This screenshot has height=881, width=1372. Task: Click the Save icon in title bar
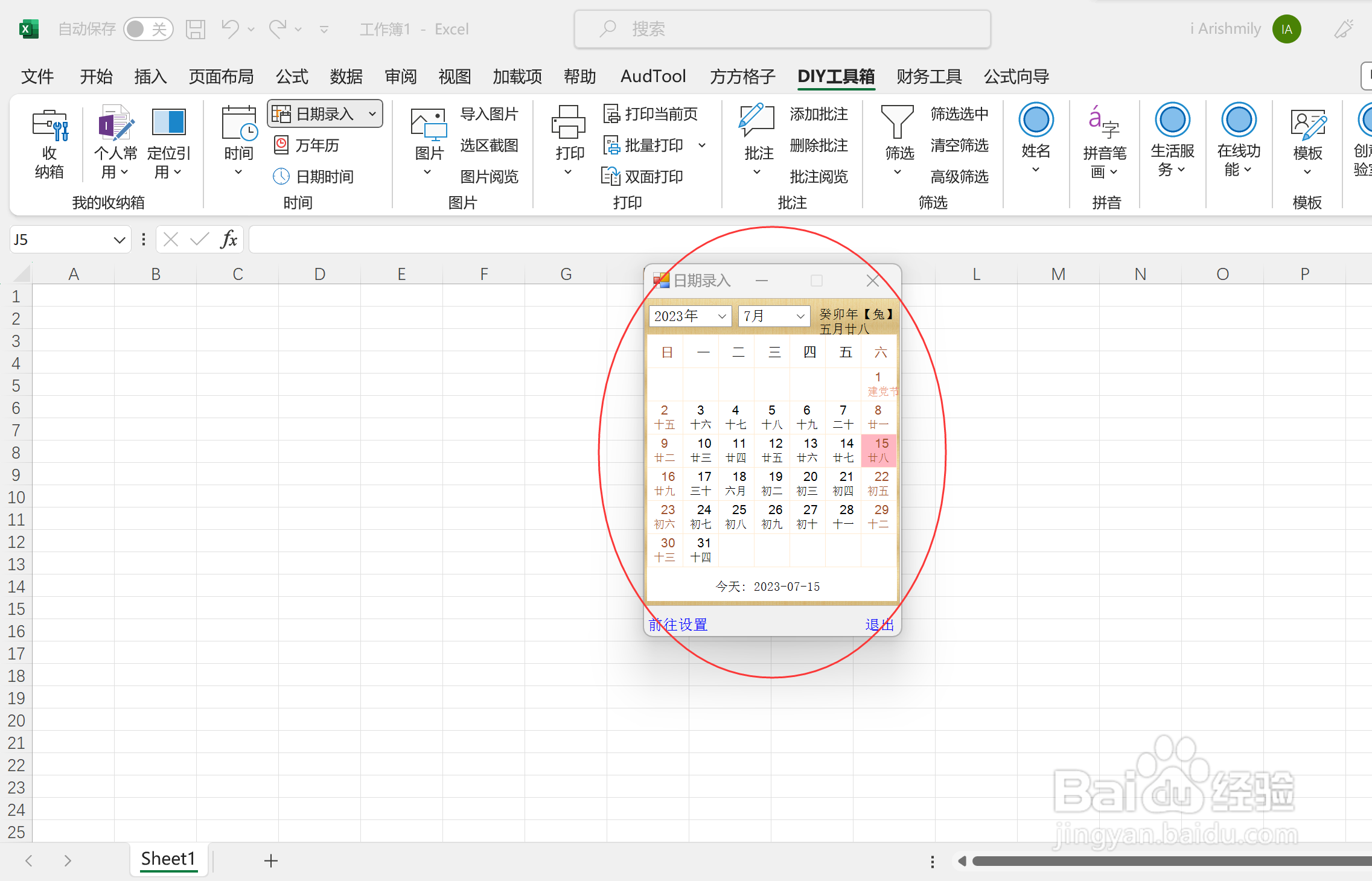point(196,29)
